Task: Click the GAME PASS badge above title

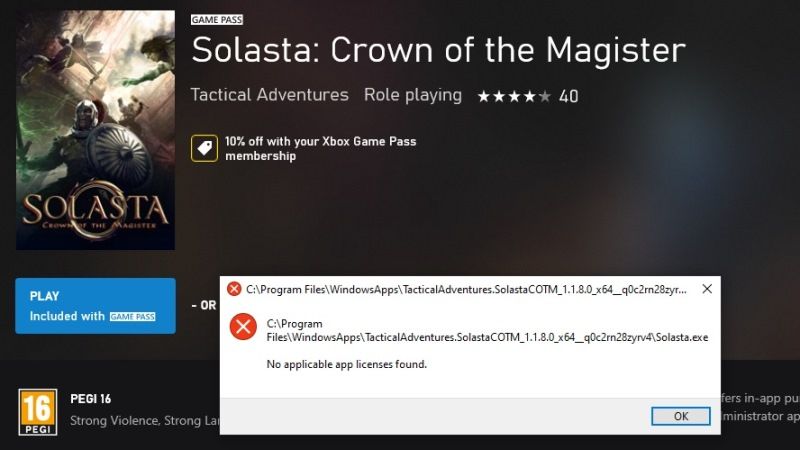Action: pos(217,20)
